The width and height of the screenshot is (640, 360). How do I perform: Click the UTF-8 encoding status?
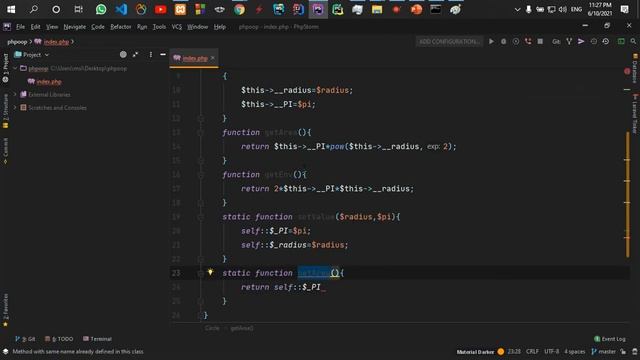tap(551, 352)
